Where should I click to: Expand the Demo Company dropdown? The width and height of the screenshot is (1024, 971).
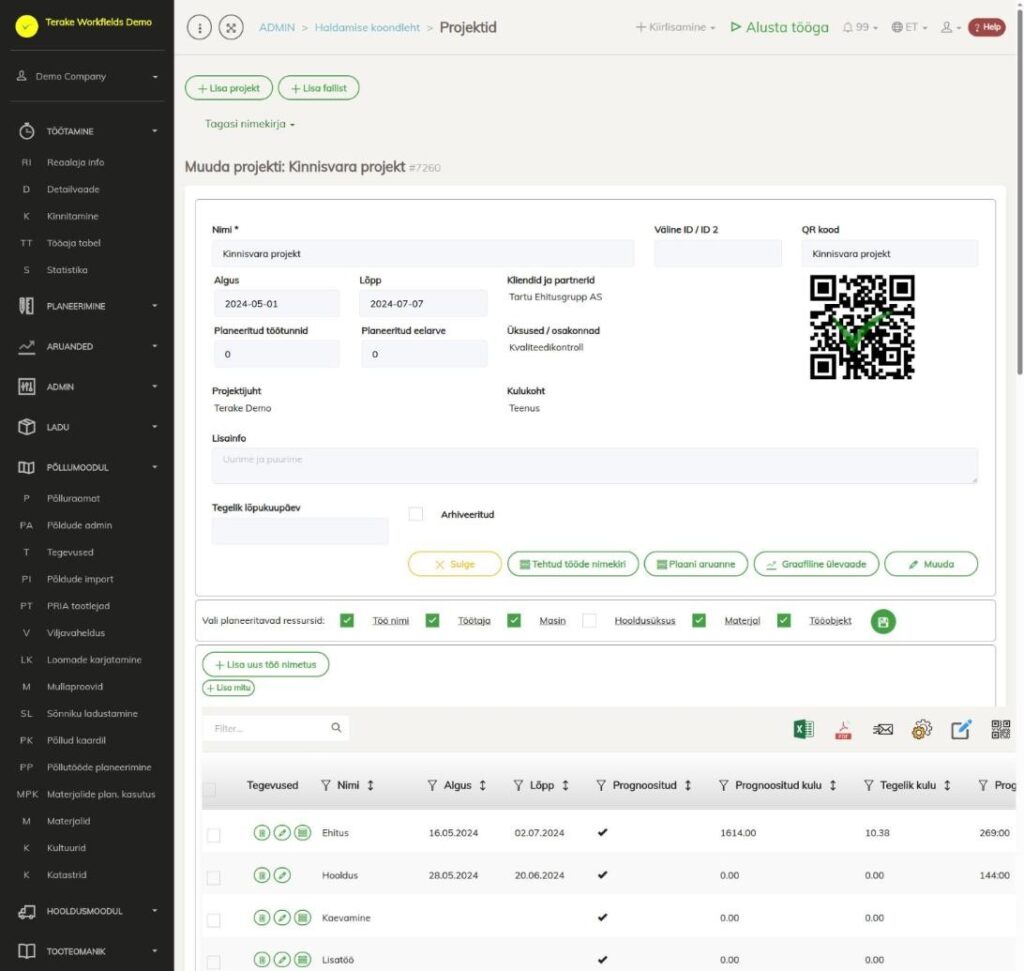coord(88,76)
